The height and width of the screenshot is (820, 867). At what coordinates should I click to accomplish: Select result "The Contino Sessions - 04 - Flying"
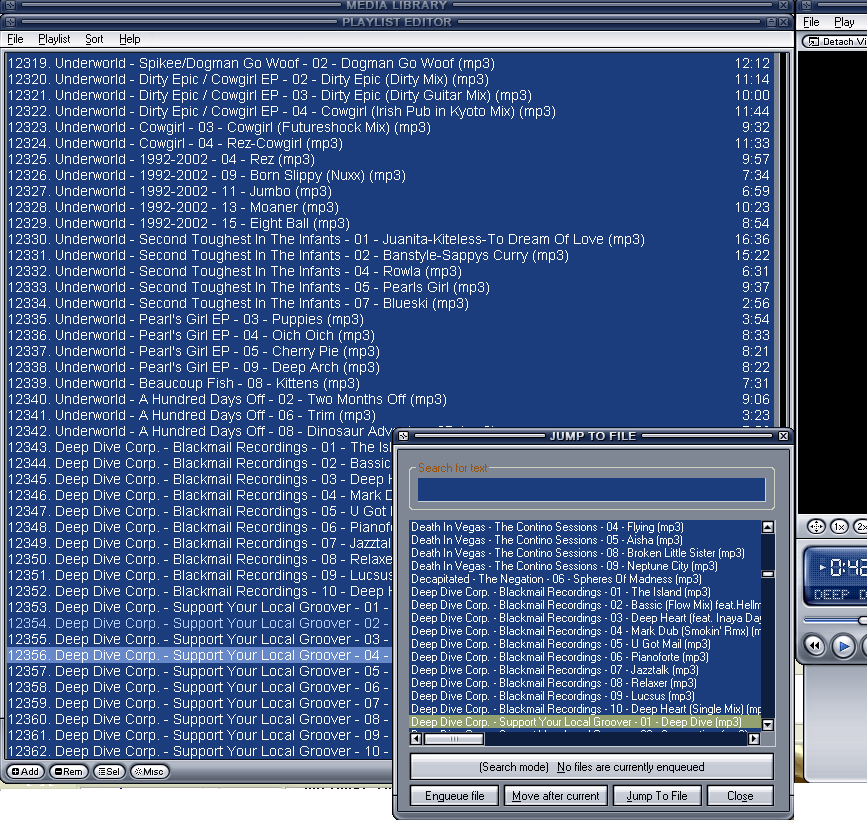(586, 527)
